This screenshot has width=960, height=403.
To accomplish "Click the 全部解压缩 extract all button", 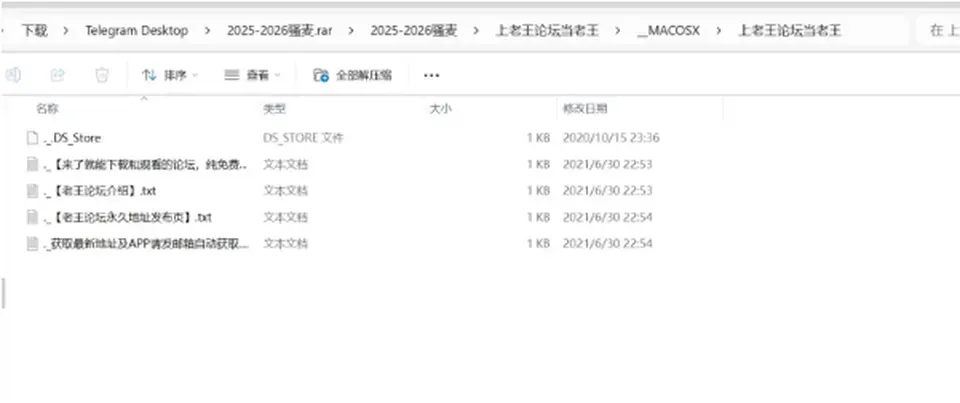I will [x=353, y=75].
